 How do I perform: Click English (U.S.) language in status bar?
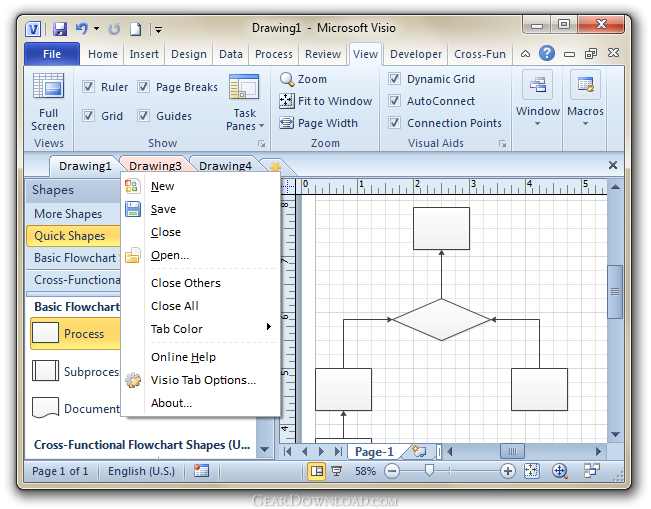[141, 471]
